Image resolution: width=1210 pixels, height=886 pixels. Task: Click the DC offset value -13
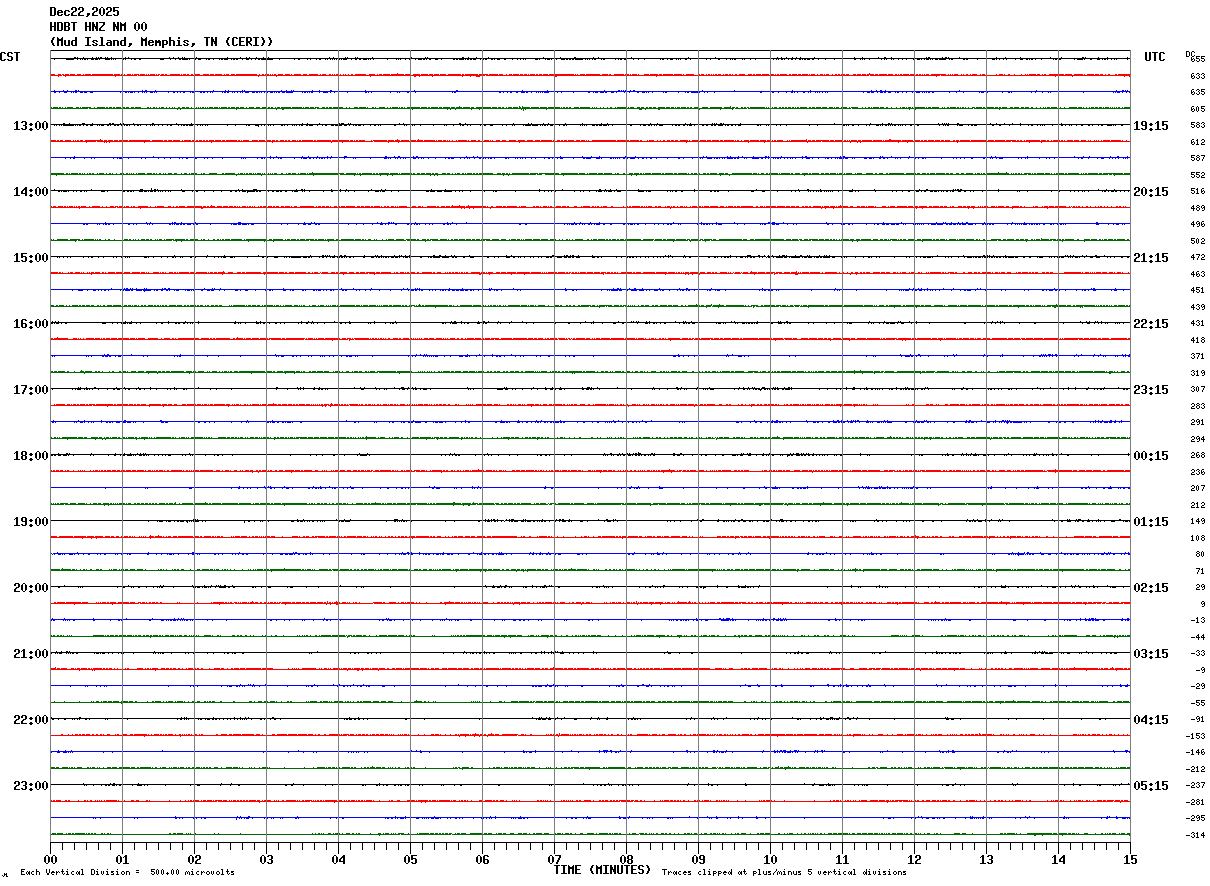(x=1198, y=621)
